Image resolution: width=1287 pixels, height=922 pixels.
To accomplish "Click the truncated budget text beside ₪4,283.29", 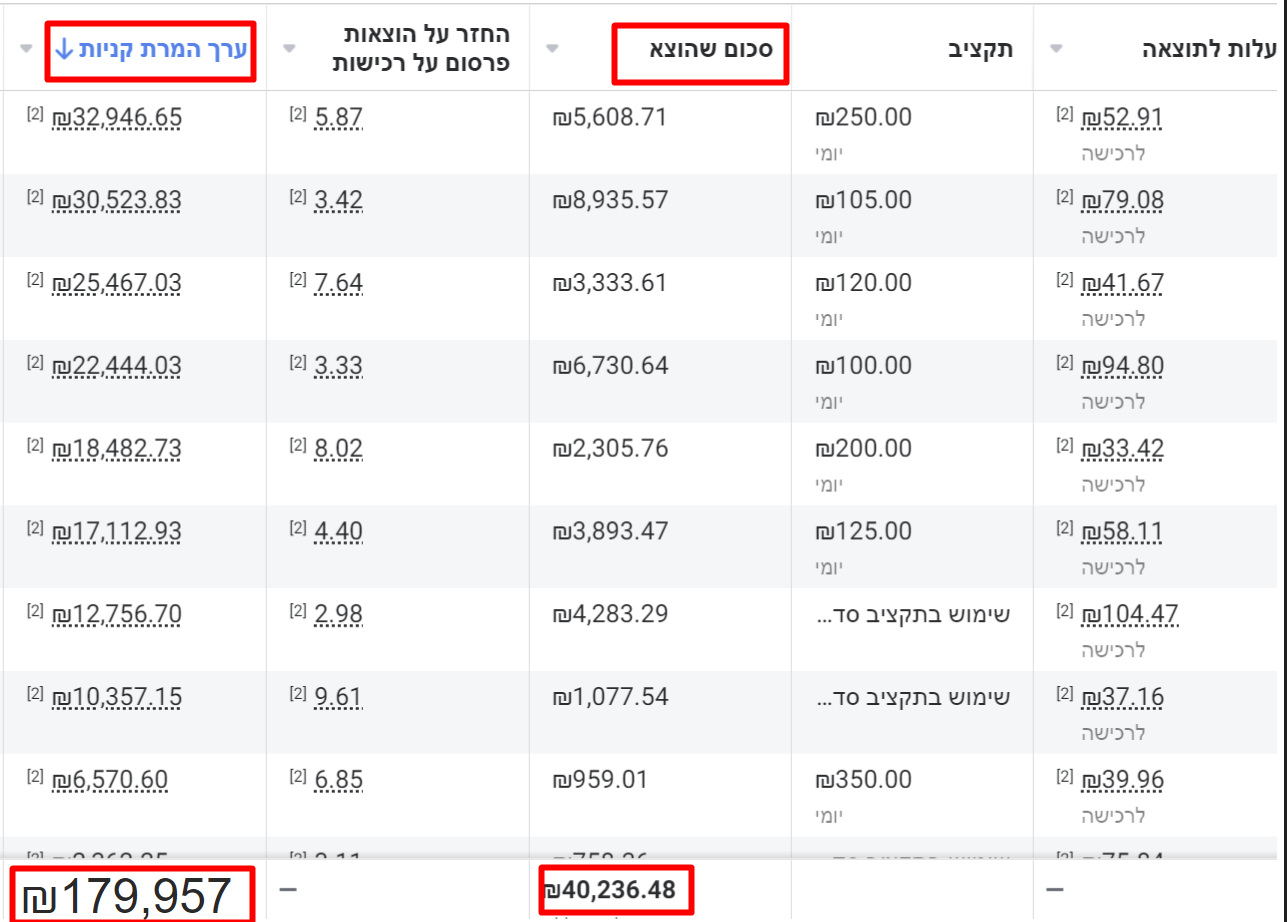I will click(912, 614).
